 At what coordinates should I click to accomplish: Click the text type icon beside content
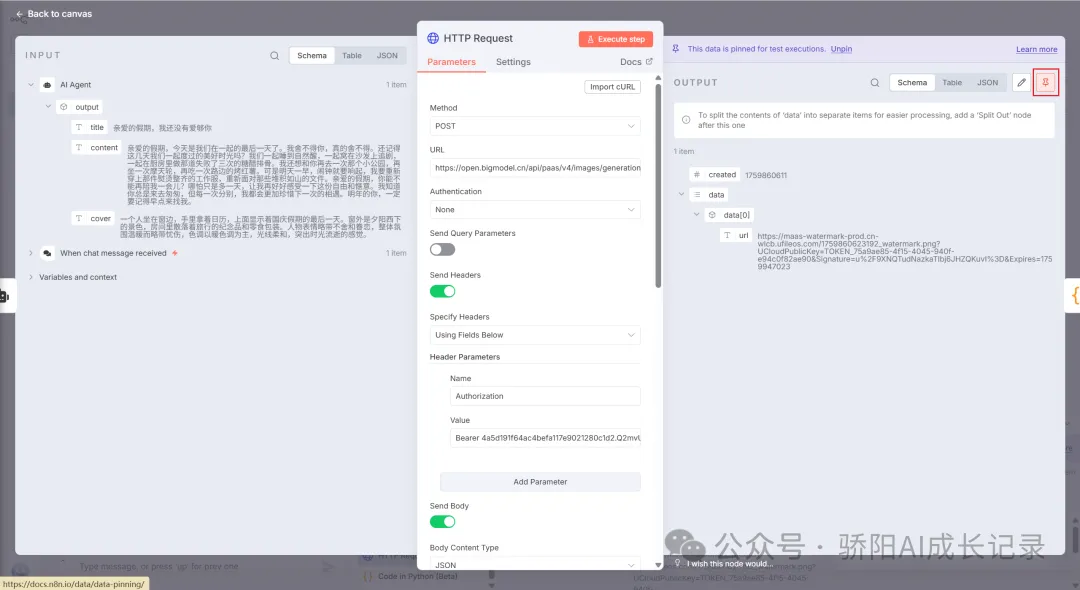pyautogui.click(x=79, y=147)
